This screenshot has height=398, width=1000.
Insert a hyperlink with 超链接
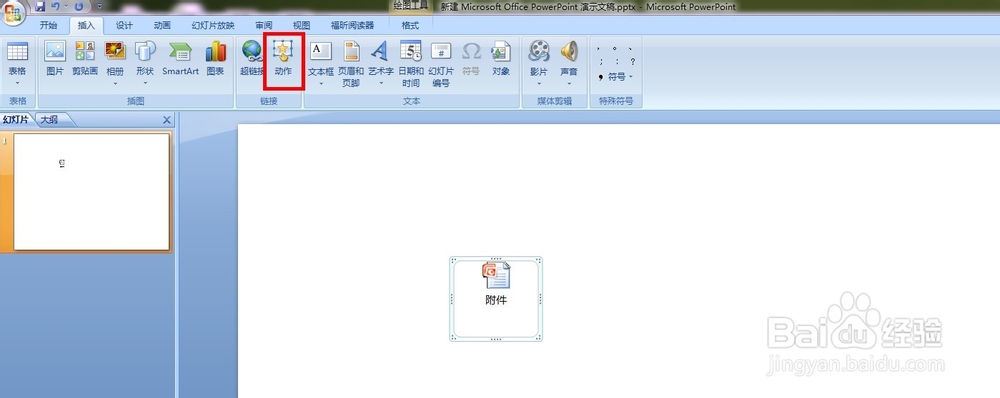pyautogui.click(x=251, y=59)
